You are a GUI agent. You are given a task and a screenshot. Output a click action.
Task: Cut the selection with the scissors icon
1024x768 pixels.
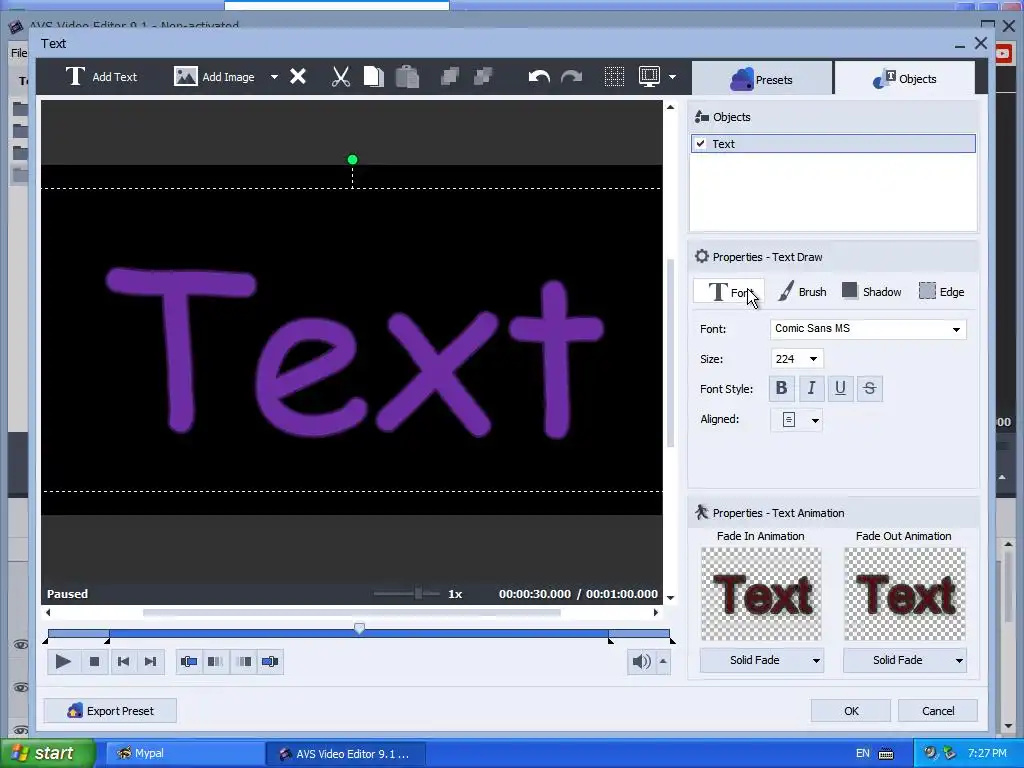click(x=340, y=77)
